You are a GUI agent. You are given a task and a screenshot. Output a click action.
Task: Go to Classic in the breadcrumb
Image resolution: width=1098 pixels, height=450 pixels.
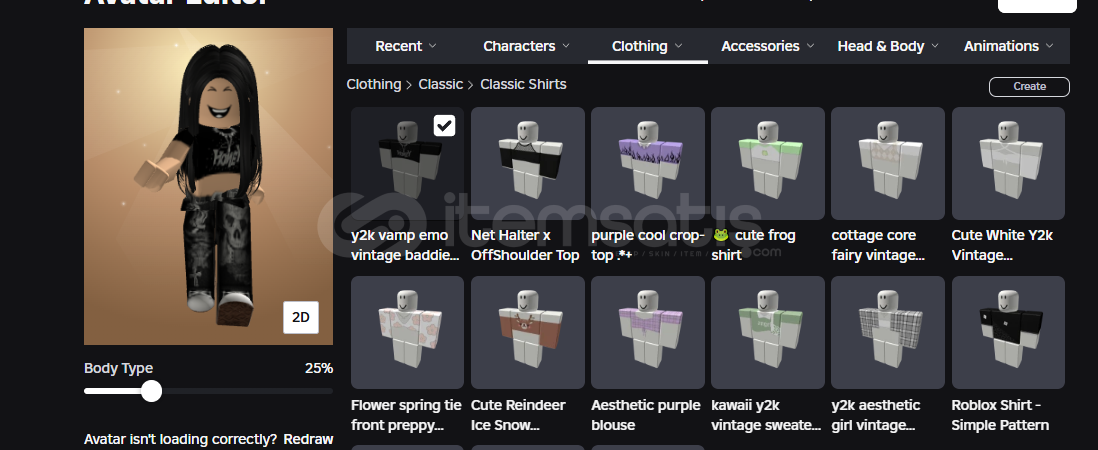pos(440,84)
